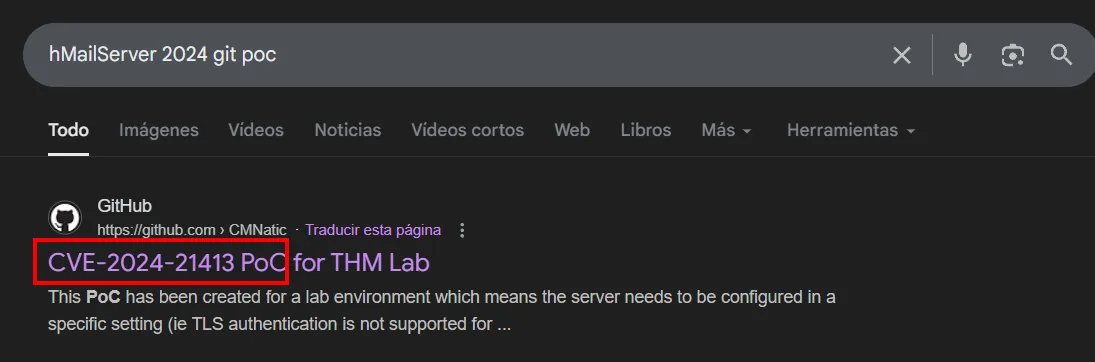
Task: Open three-dot options for GitHub result
Action: 461,230
